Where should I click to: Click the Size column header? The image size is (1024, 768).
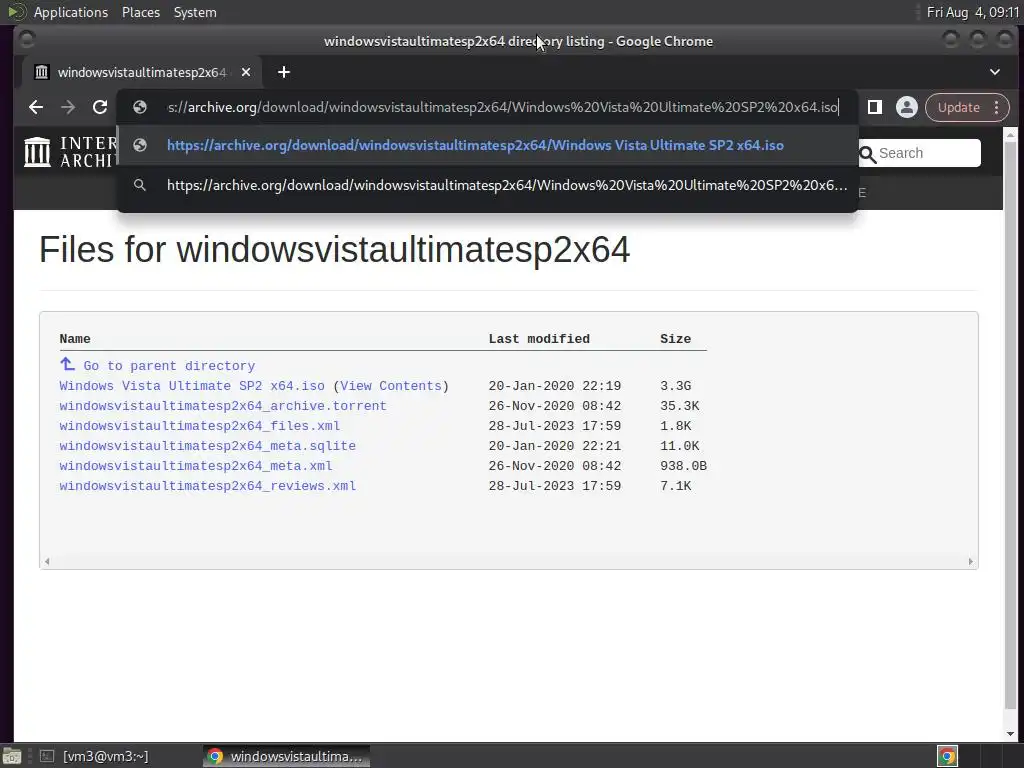tap(675, 339)
